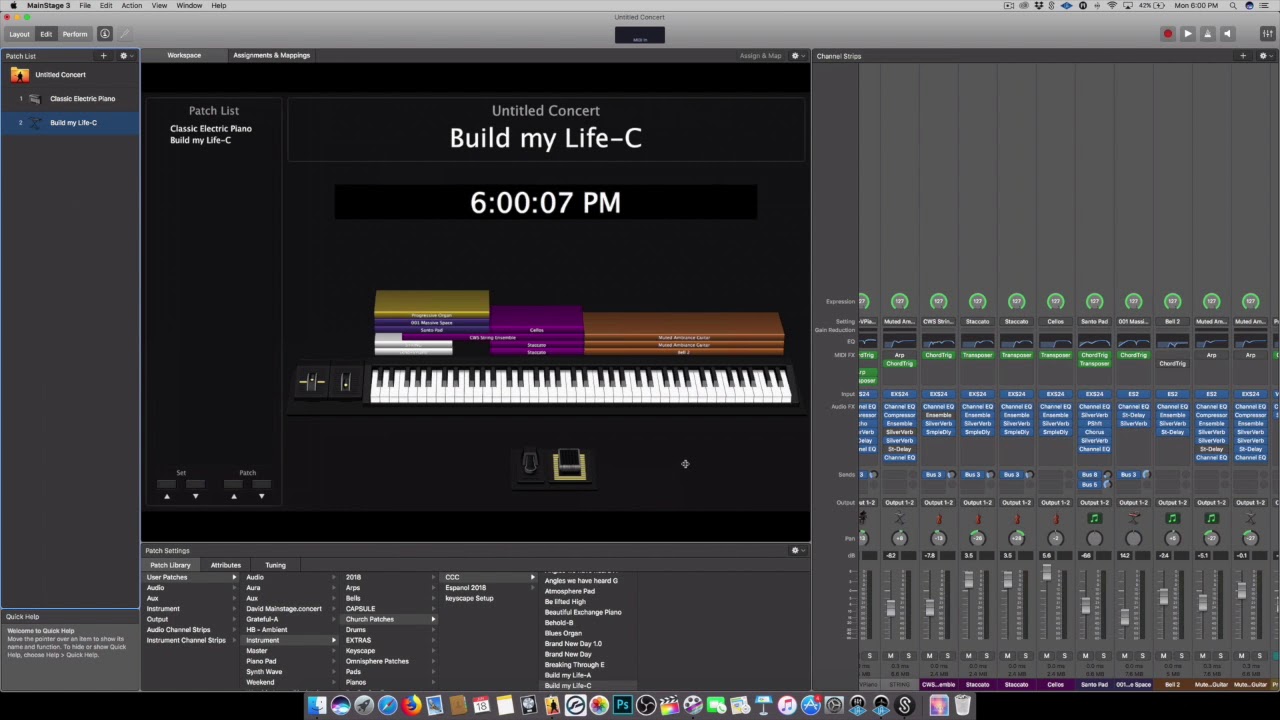Click the tuner icon next to Perform
Viewport: 1280px width, 720px height.
coord(105,34)
